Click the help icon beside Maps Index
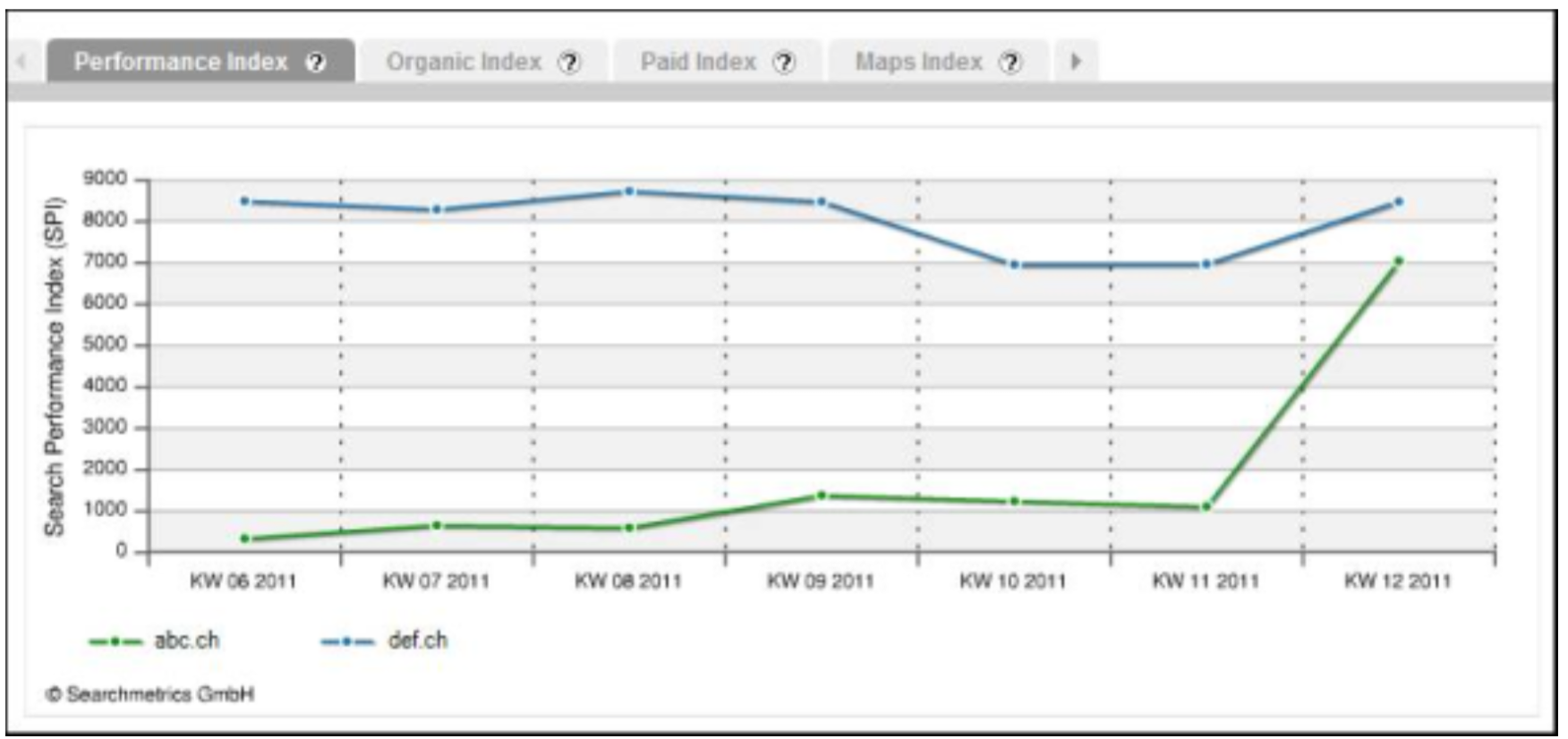The image size is (1568, 739). click(x=1010, y=63)
